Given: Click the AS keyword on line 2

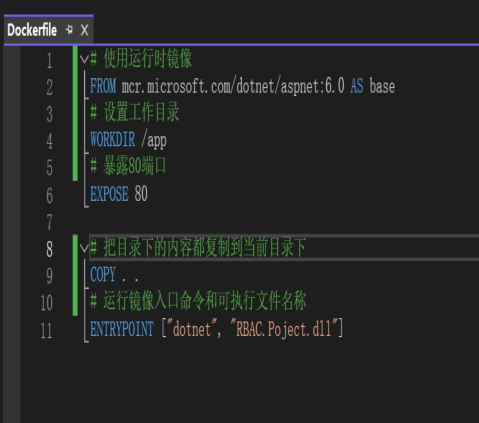Looking at the screenshot, I should pos(357,86).
